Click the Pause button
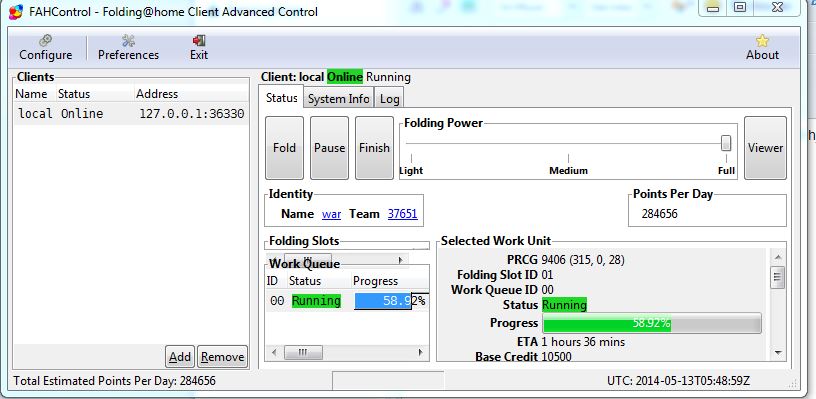Image resolution: width=816 pixels, height=399 pixels. (x=329, y=148)
